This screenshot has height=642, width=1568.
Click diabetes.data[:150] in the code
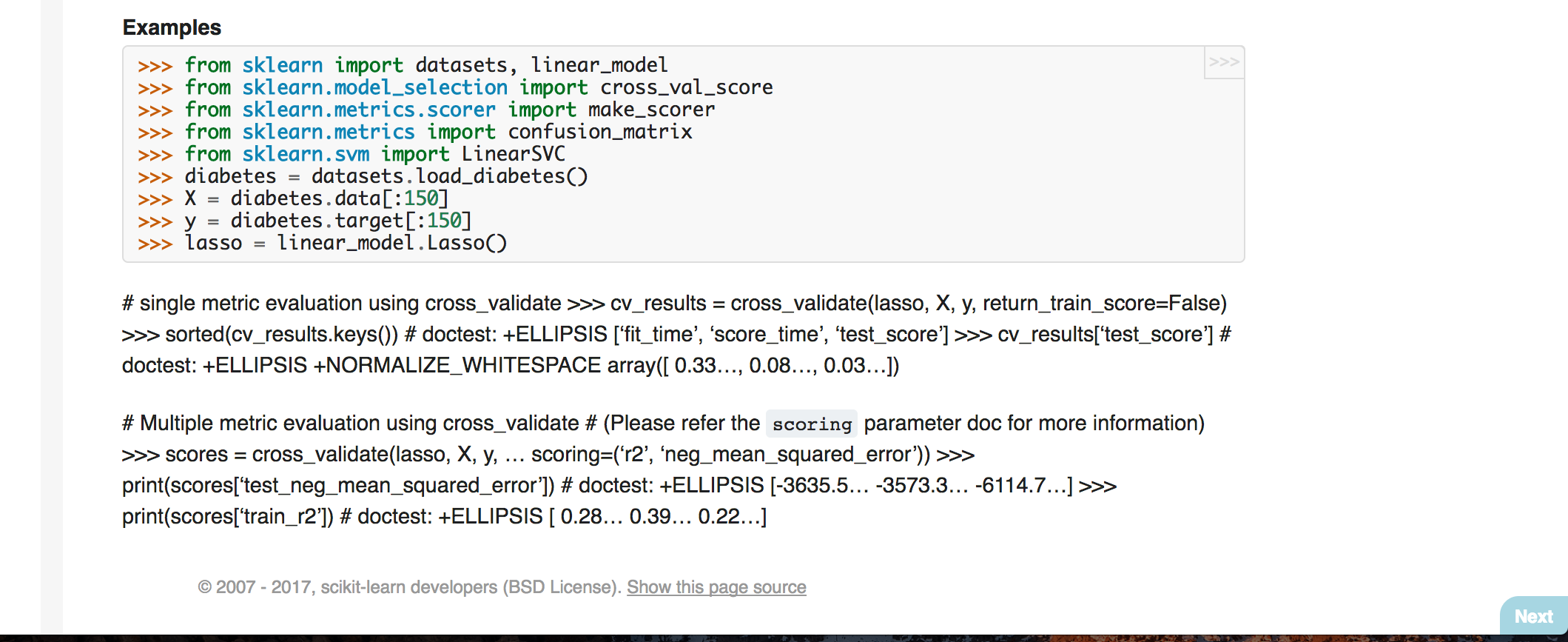coord(339,198)
